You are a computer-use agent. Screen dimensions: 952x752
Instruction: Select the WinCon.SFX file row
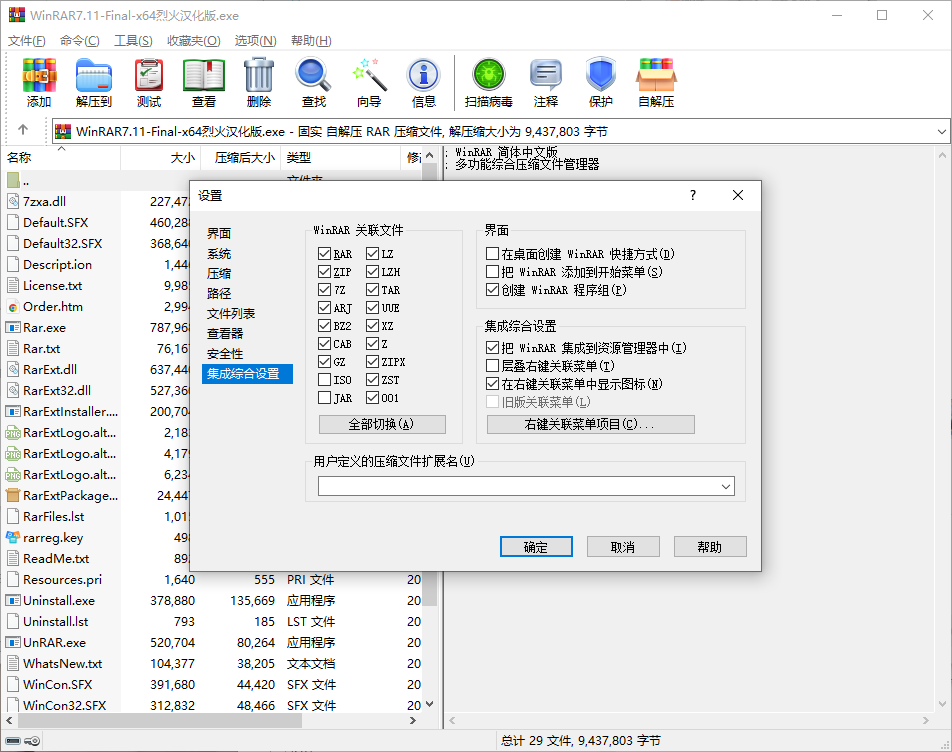pyautogui.click(x=212, y=685)
